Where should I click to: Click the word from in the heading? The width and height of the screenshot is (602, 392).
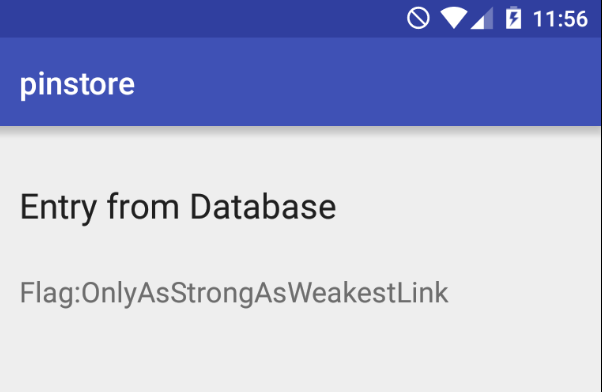tap(143, 207)
